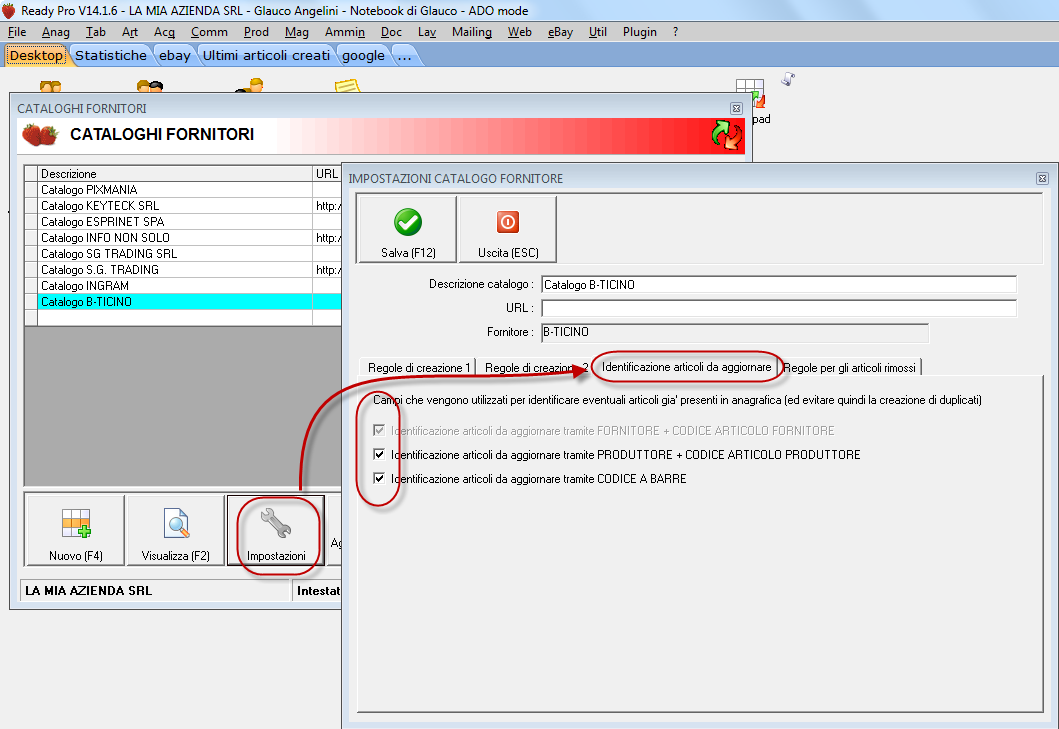
Task: Open the eBay menu
Action: 560,32
